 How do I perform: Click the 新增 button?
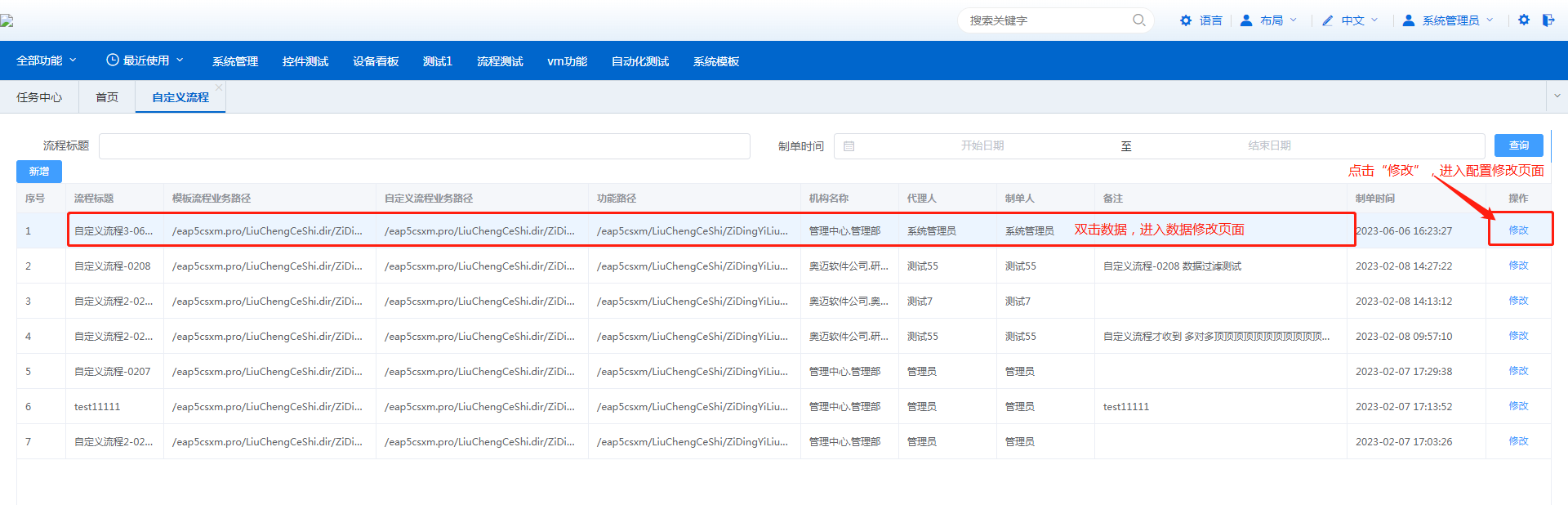pos(39,172)
